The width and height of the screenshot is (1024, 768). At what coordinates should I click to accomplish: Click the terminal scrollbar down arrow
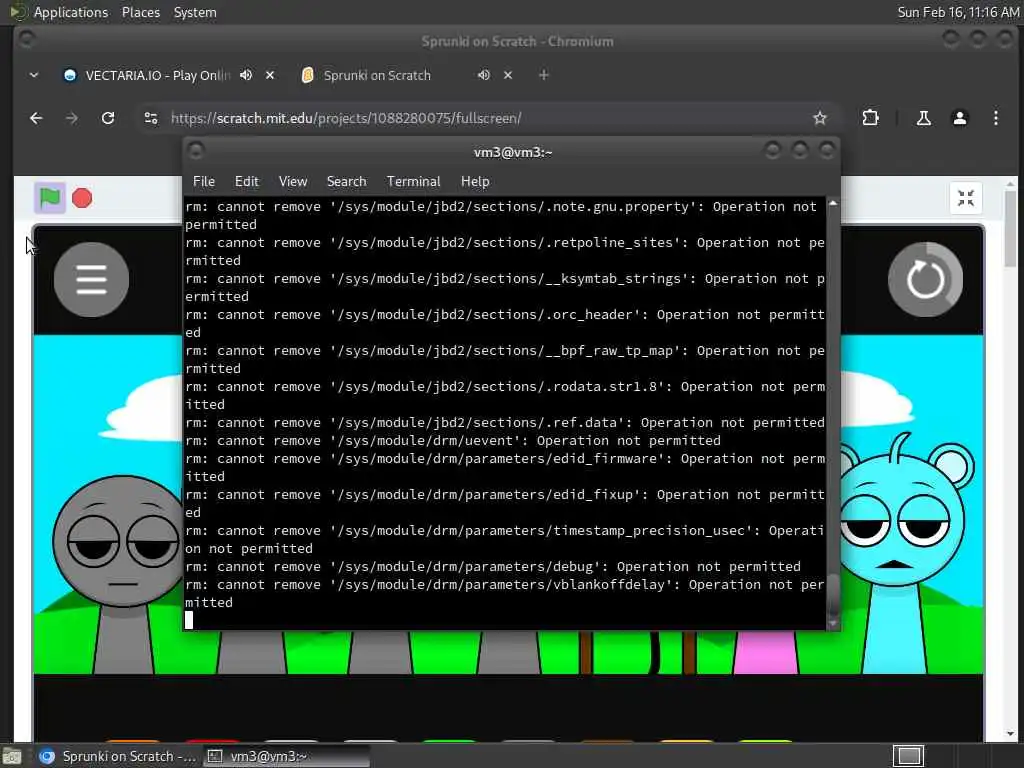pos(833,624)
